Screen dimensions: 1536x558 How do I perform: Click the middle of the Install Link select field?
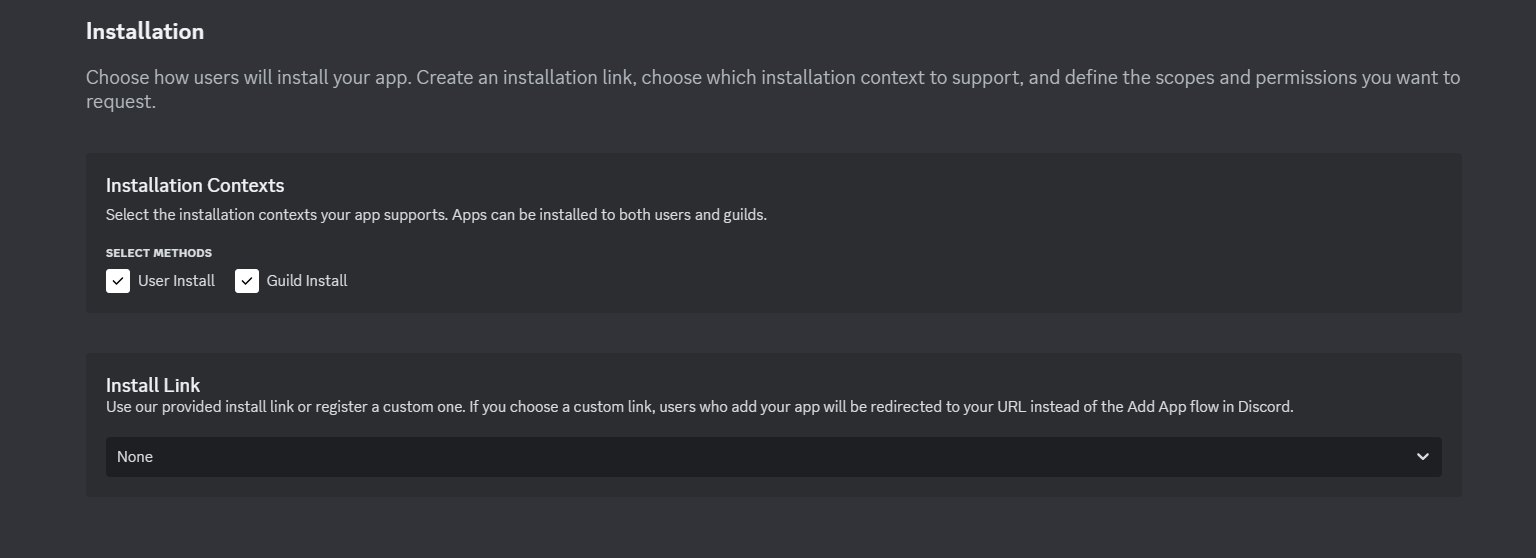click(773, 457)
